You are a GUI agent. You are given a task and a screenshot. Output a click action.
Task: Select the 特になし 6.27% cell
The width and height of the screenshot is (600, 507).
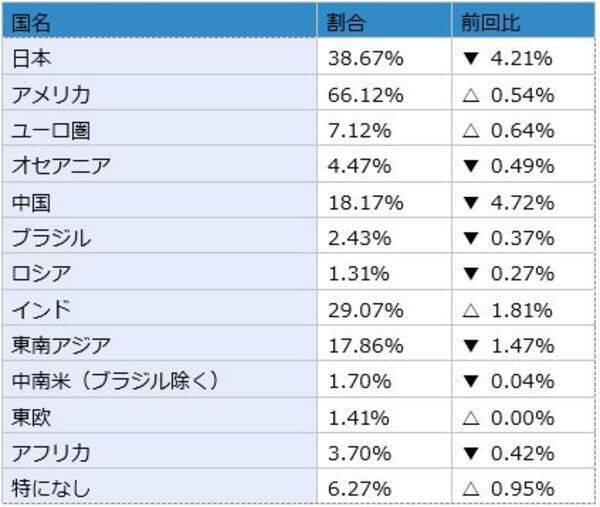361,489
